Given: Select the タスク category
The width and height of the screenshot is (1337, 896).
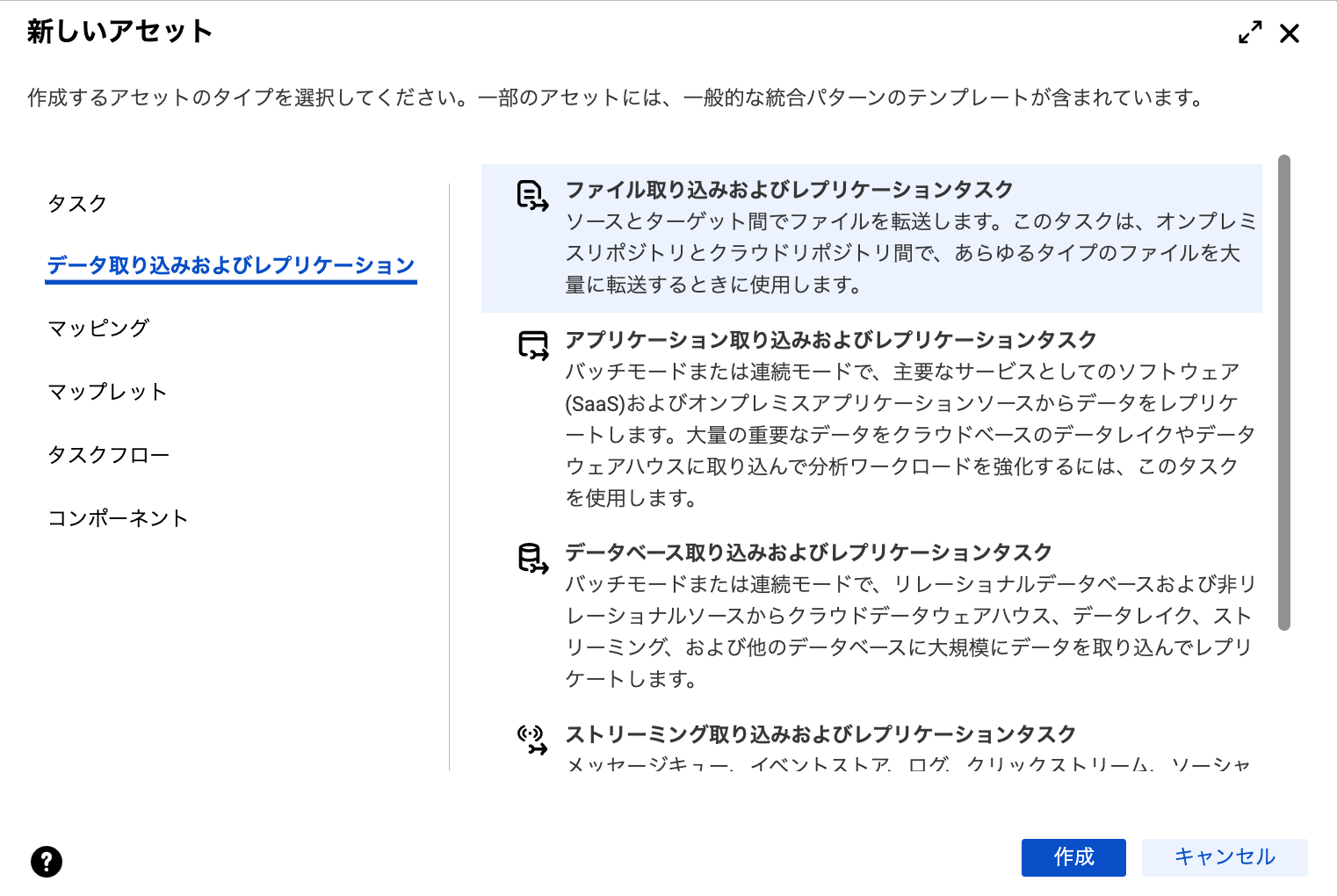Looking at the screenshot, I should point(77,204).
